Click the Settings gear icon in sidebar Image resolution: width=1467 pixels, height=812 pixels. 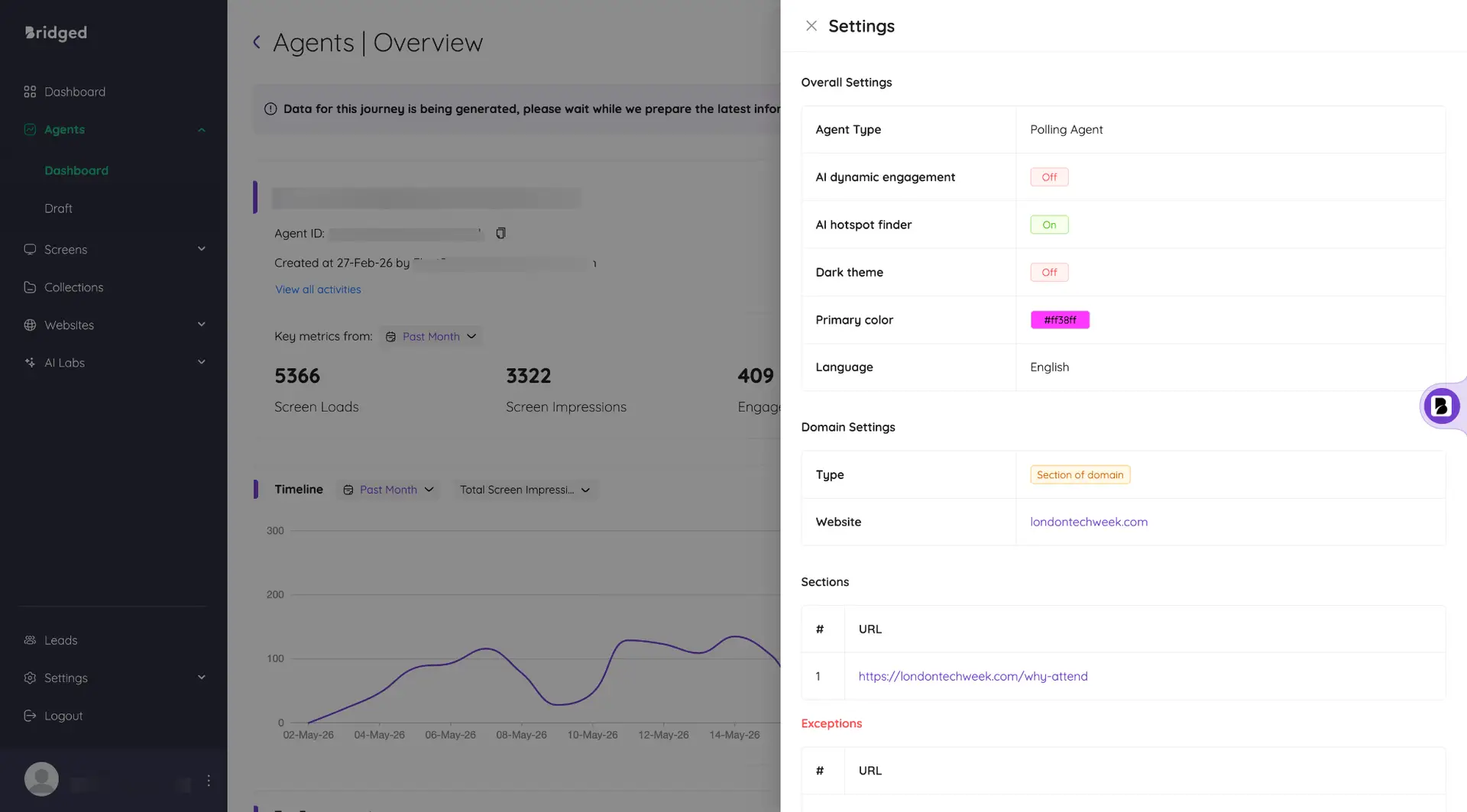point(30,678)
